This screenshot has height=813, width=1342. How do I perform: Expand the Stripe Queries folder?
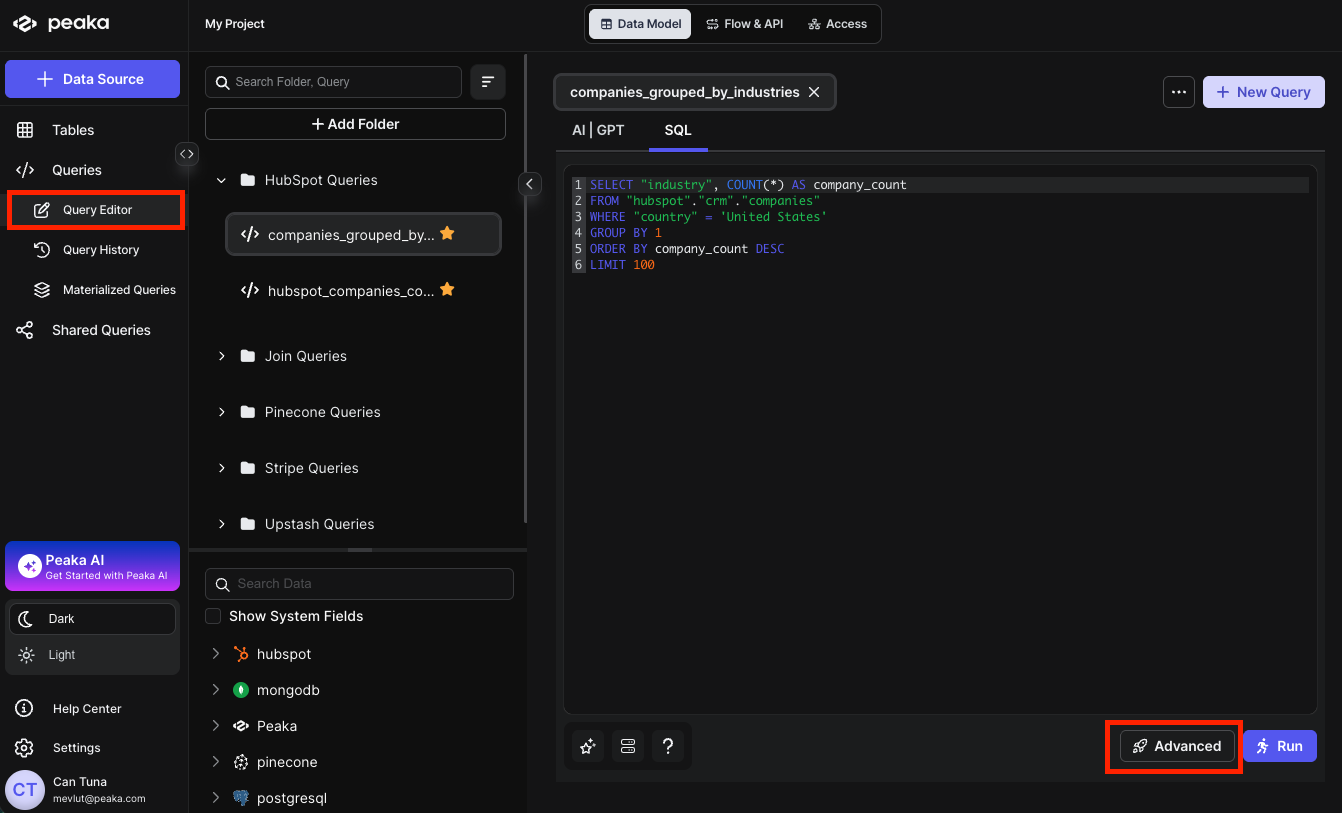coord(222,468)
